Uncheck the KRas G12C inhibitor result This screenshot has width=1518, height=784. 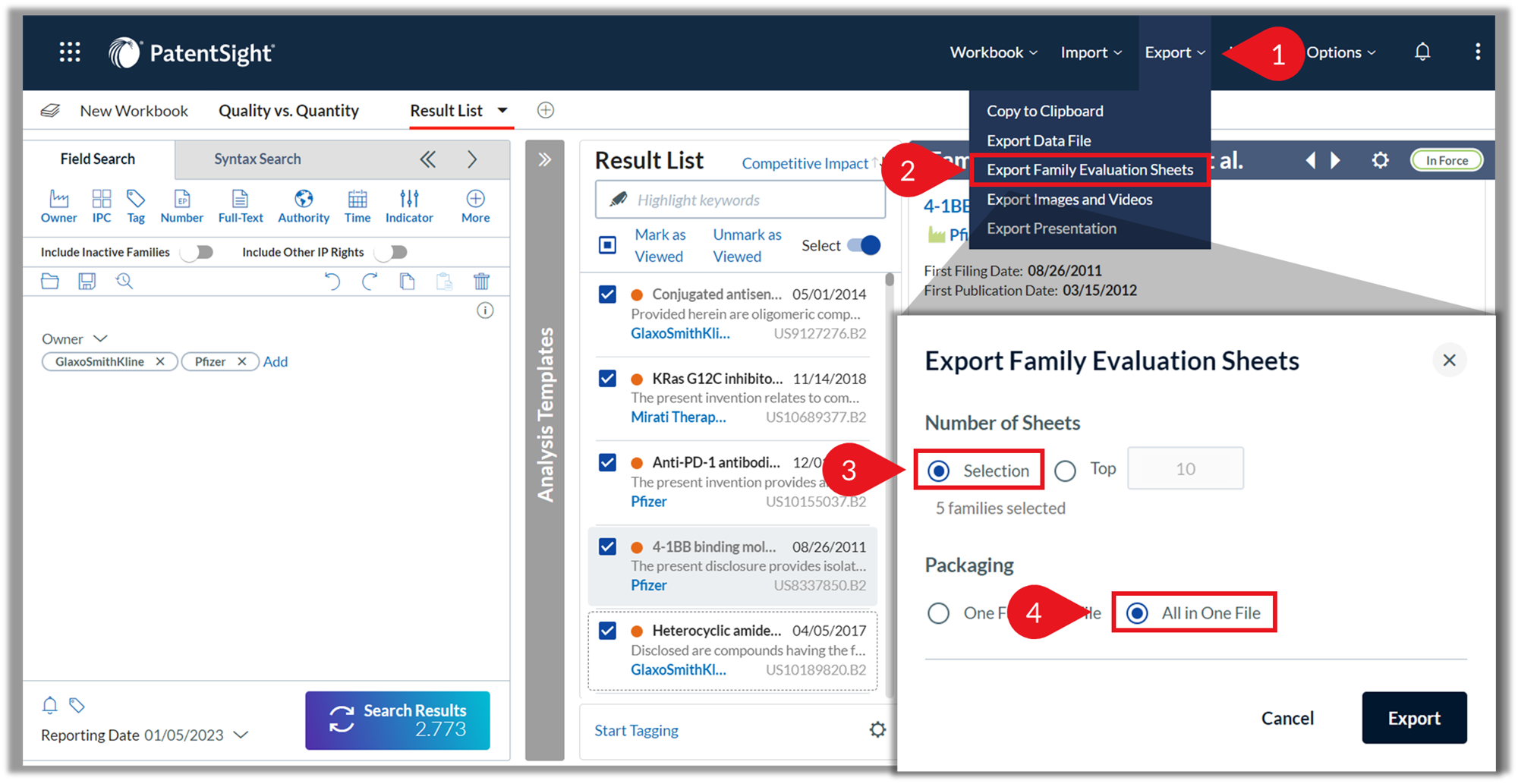(607, 378)
